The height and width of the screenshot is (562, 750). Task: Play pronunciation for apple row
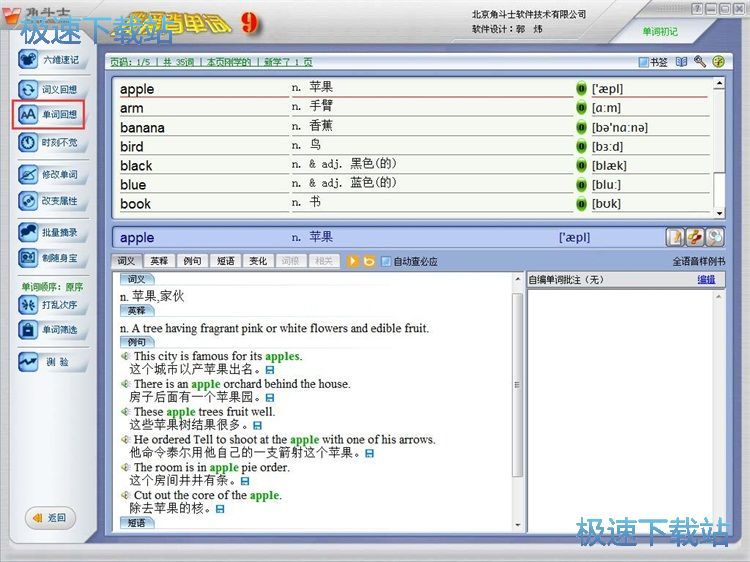(x=581, y=89)
